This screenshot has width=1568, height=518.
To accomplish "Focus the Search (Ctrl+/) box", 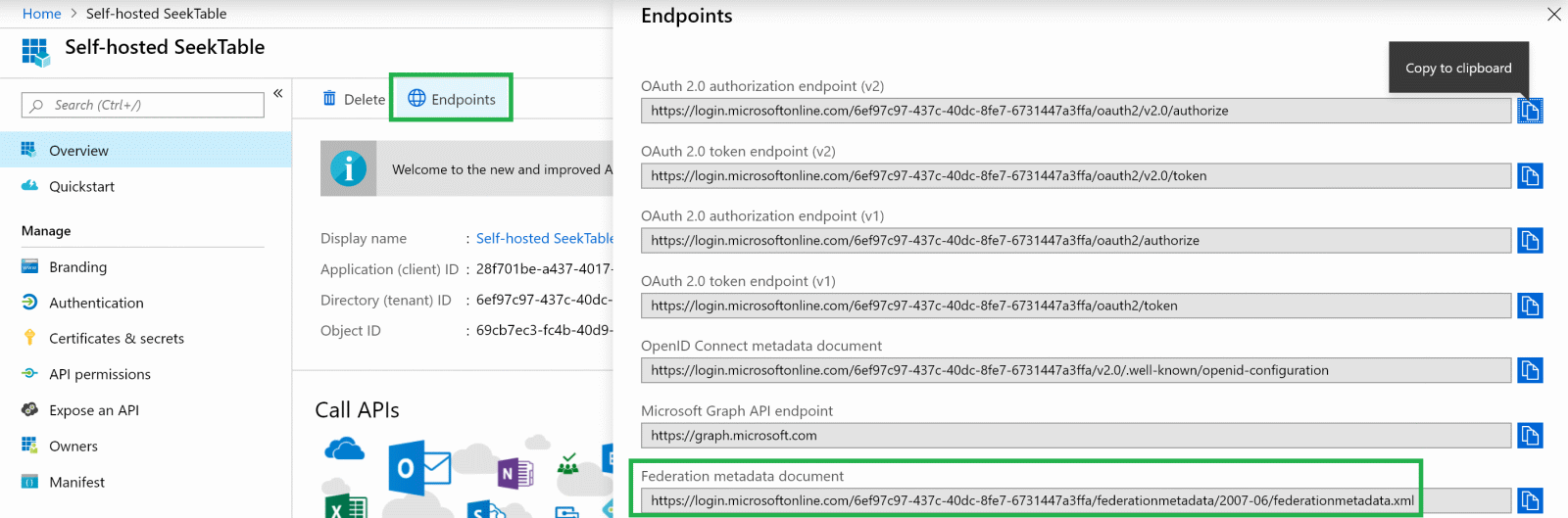I will [x=143, y=105].
